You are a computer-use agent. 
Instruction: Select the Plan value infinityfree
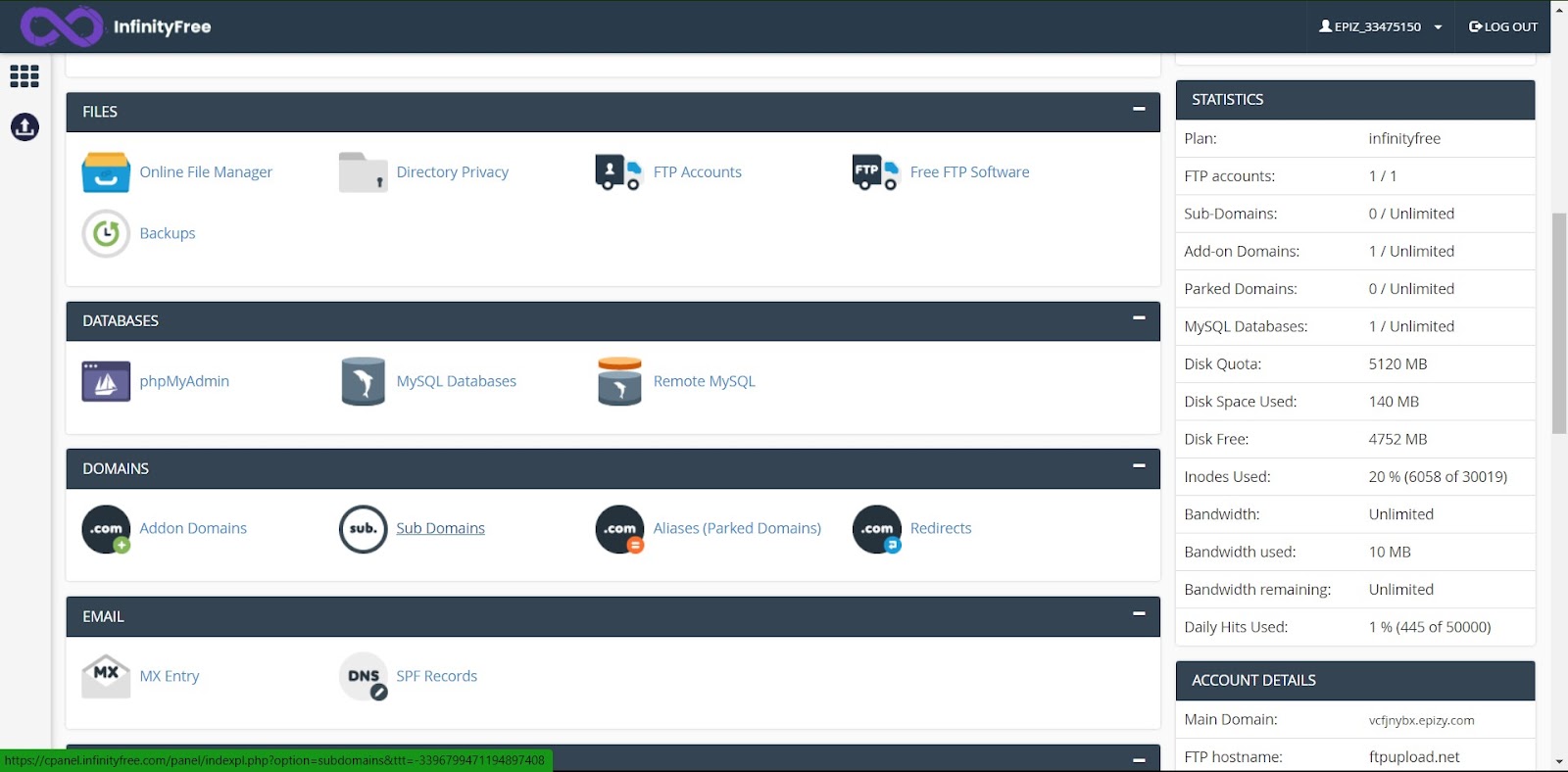point(1404,139)
